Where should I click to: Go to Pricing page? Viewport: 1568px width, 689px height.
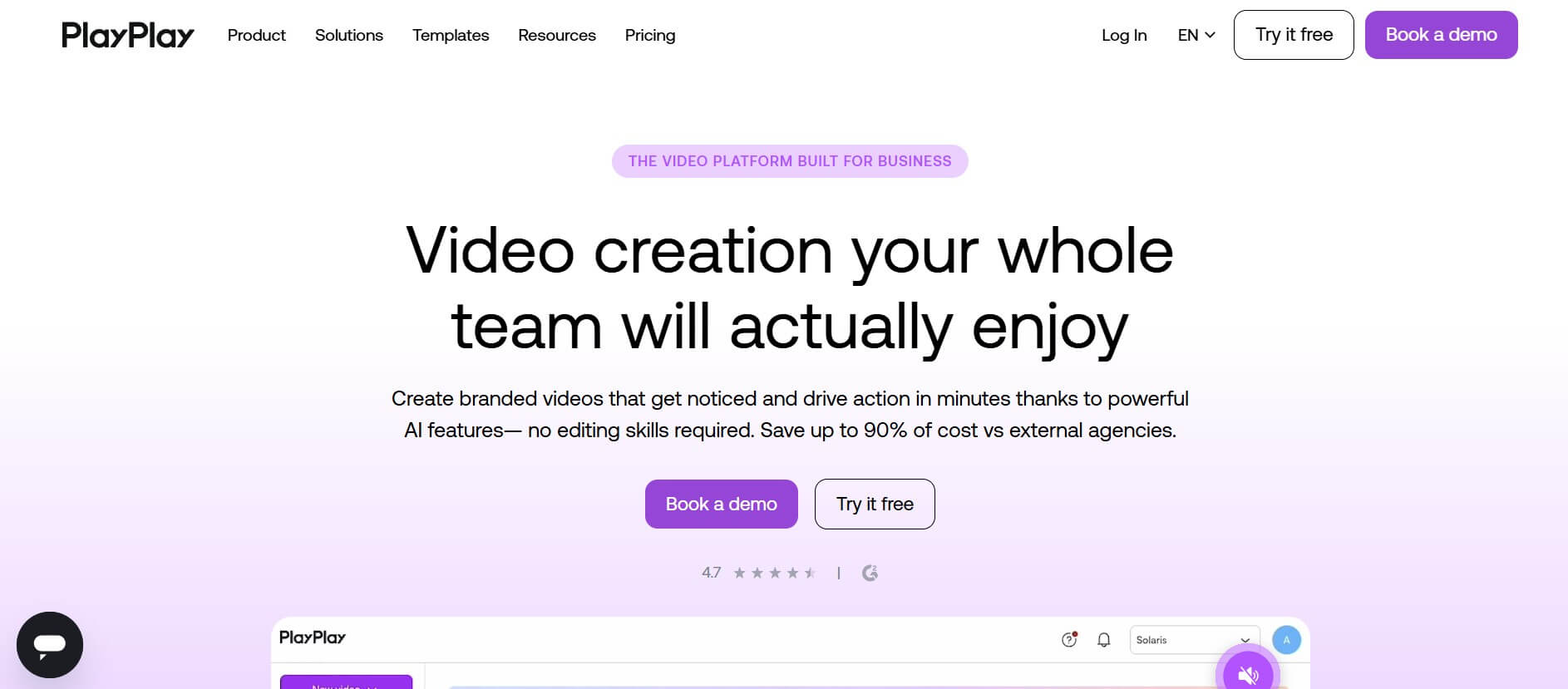click(650, 35)
